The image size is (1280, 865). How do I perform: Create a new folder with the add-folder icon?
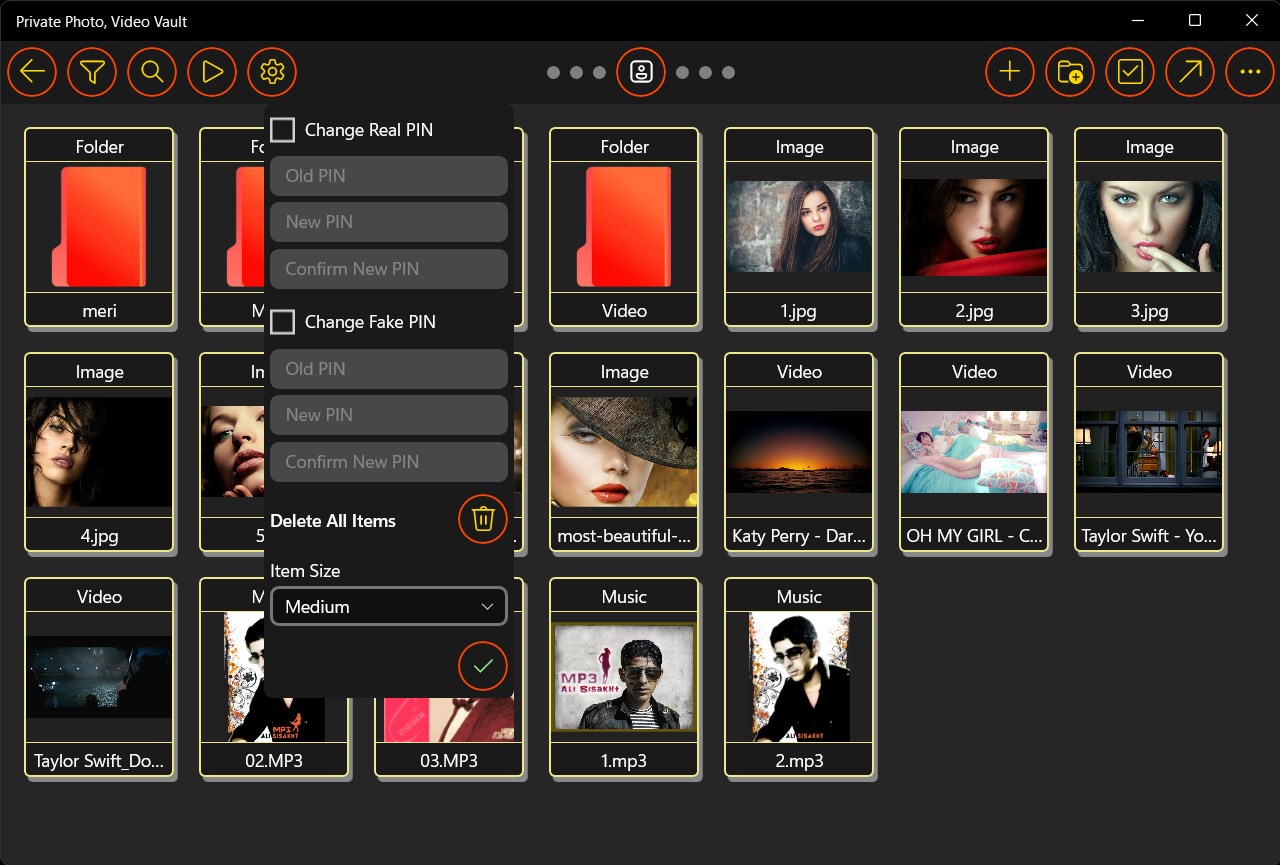click(1069, 72)
